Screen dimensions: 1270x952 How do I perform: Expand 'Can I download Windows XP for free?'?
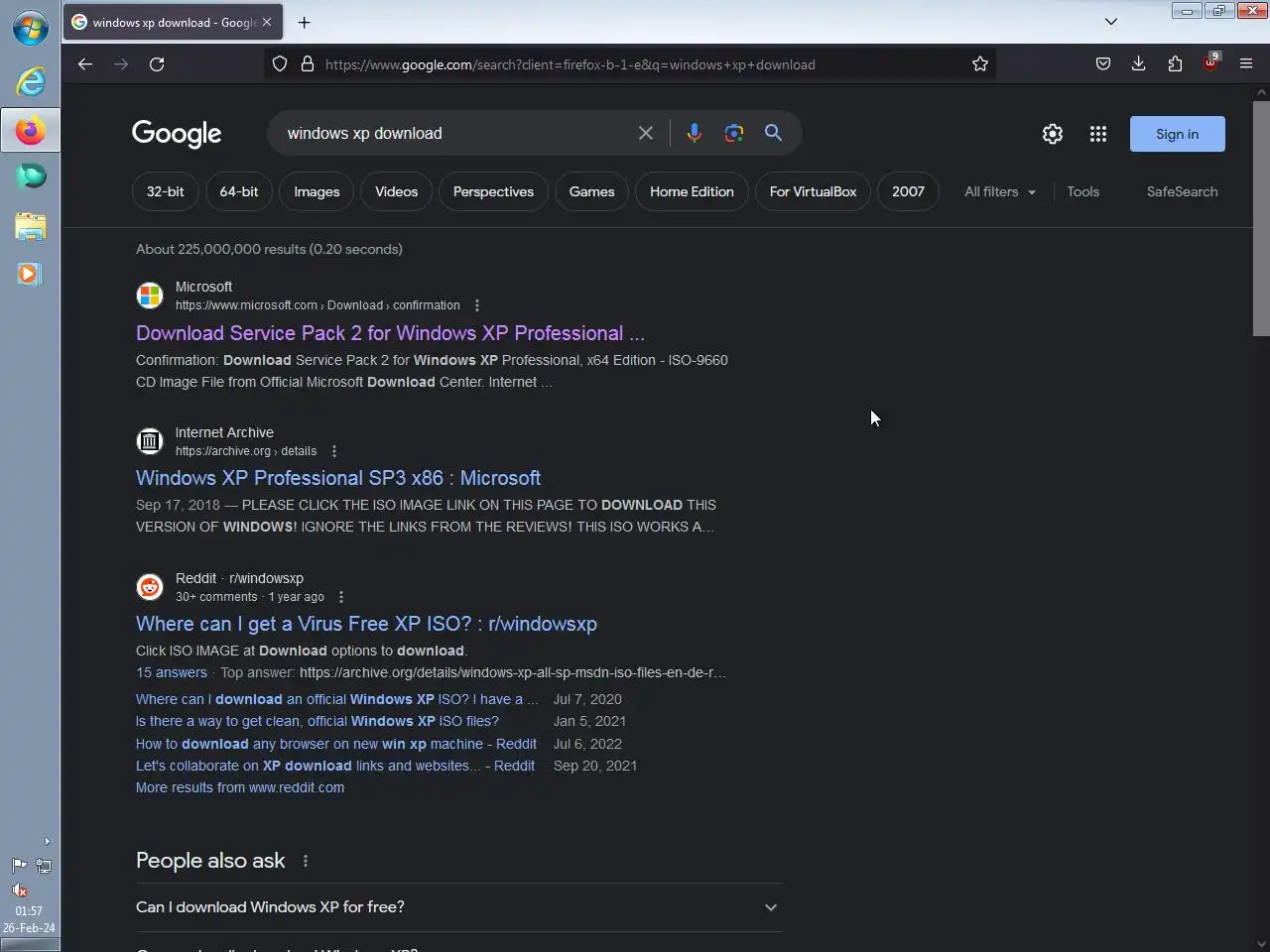click(458, 907)
